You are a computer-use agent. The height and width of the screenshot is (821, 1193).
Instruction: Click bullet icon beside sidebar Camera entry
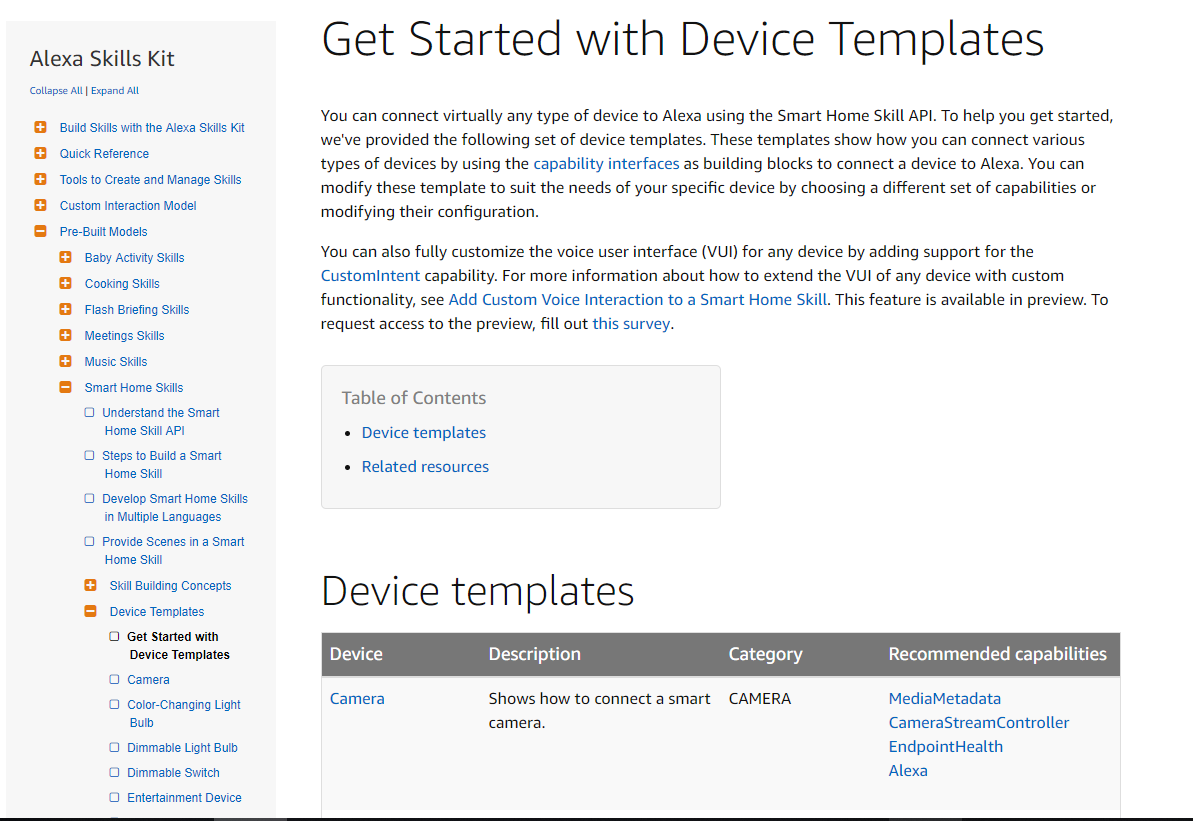(114, 679)
